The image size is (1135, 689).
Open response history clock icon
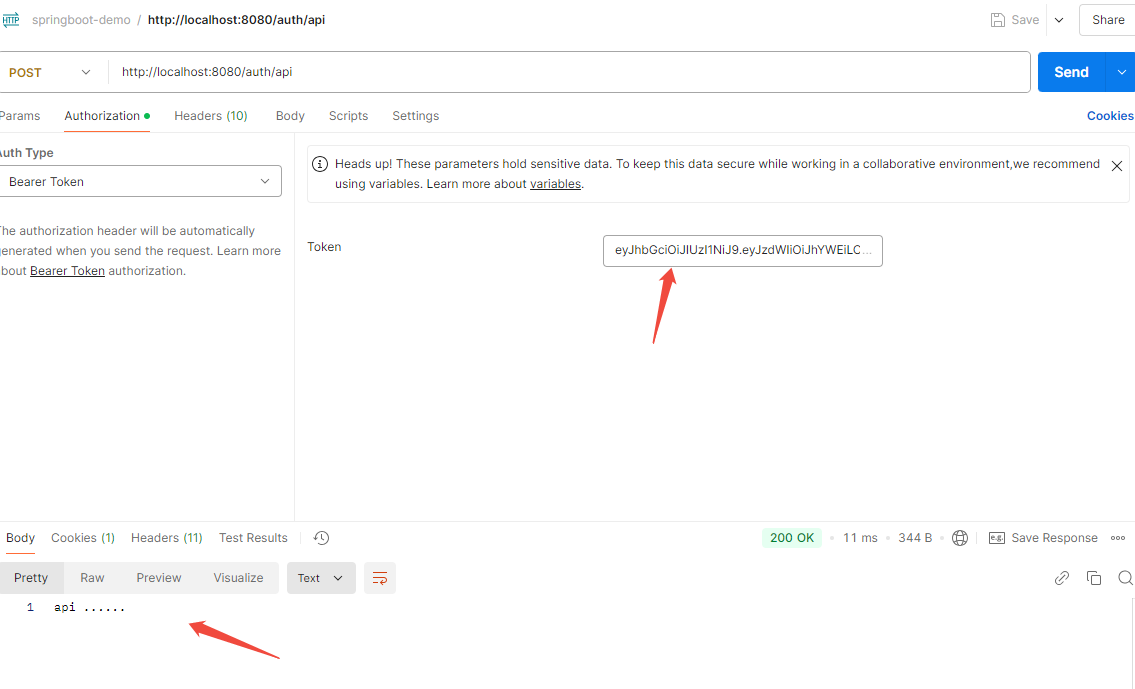[321, 538]
